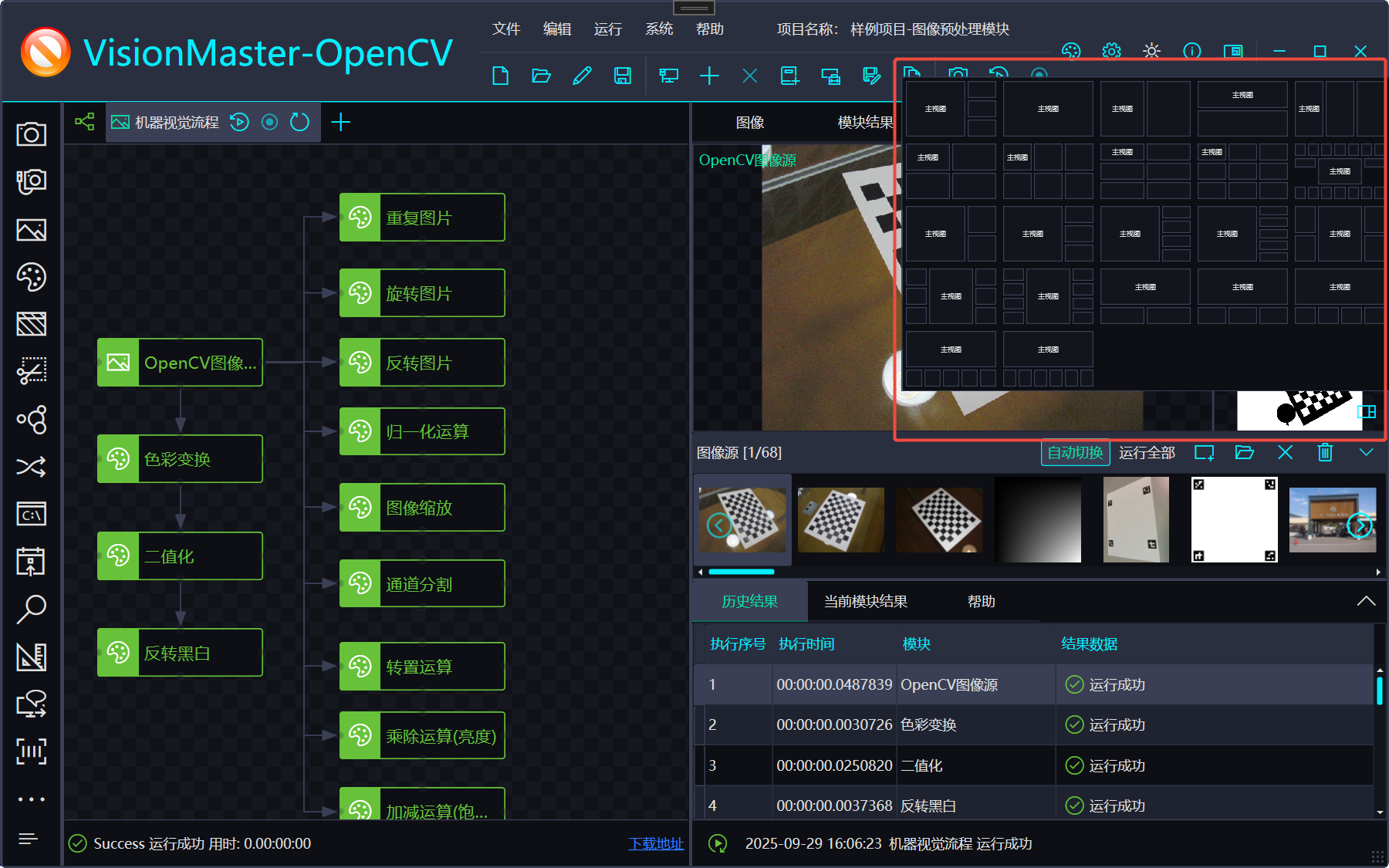This screenshot has width=1389, height=868.
Task: Open settings gear in title bar
Action: pos(1111,51)
